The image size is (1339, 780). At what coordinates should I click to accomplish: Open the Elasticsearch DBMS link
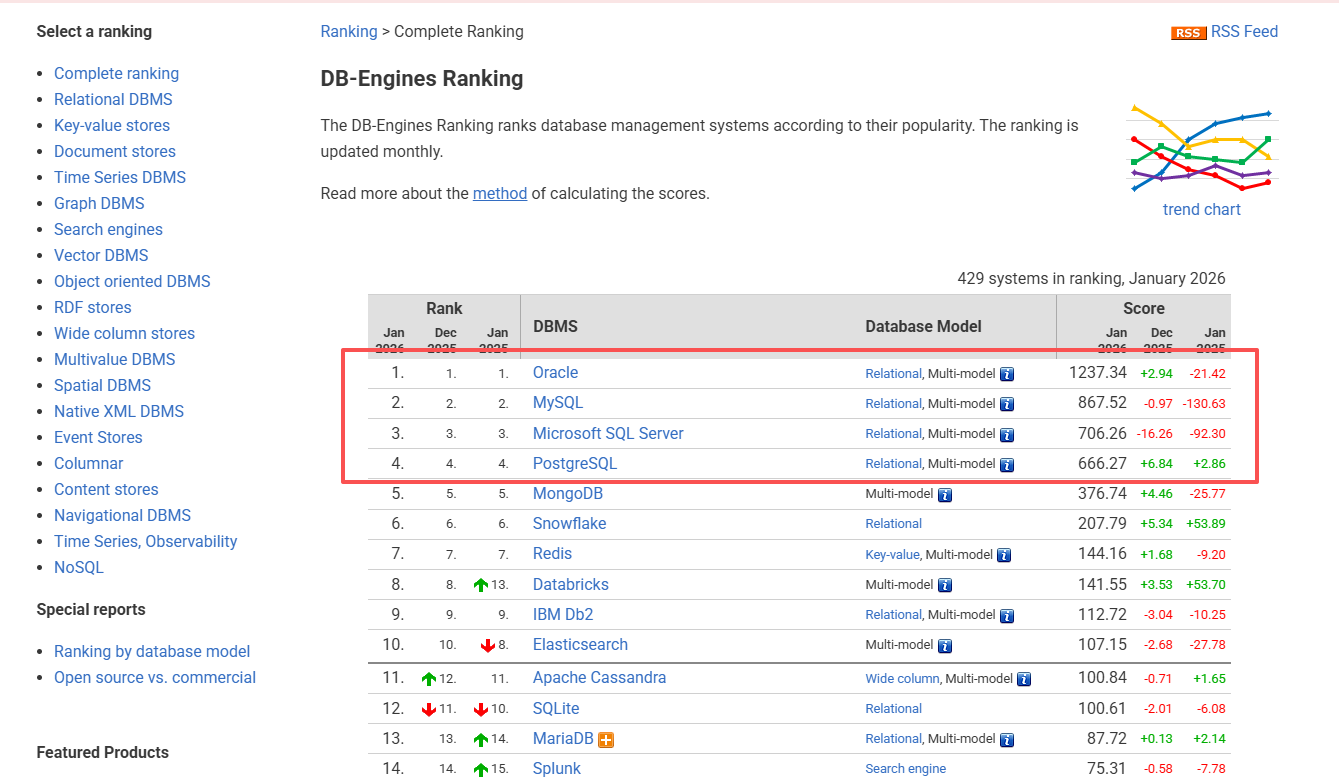580,644
